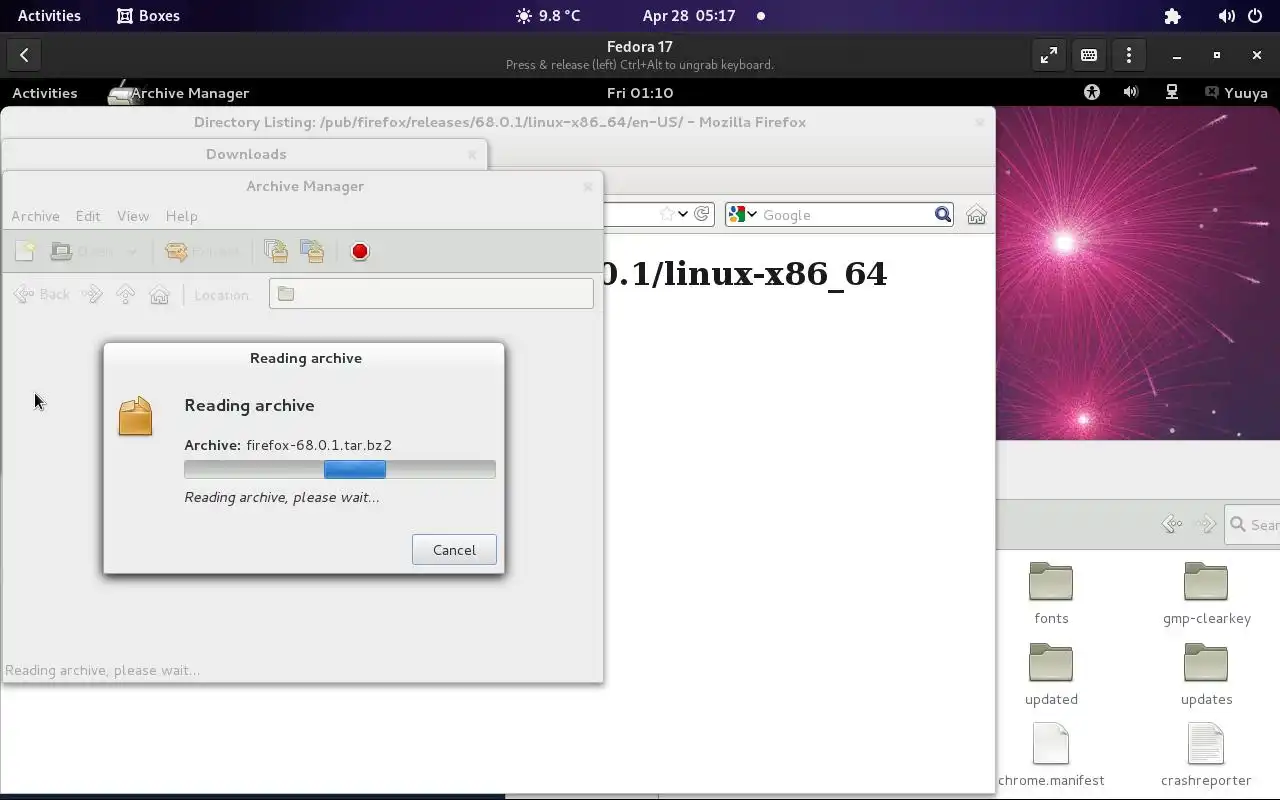Click the reading archive progress bar
Viewport: 1280px width, 800px height.
coord(340,470)
